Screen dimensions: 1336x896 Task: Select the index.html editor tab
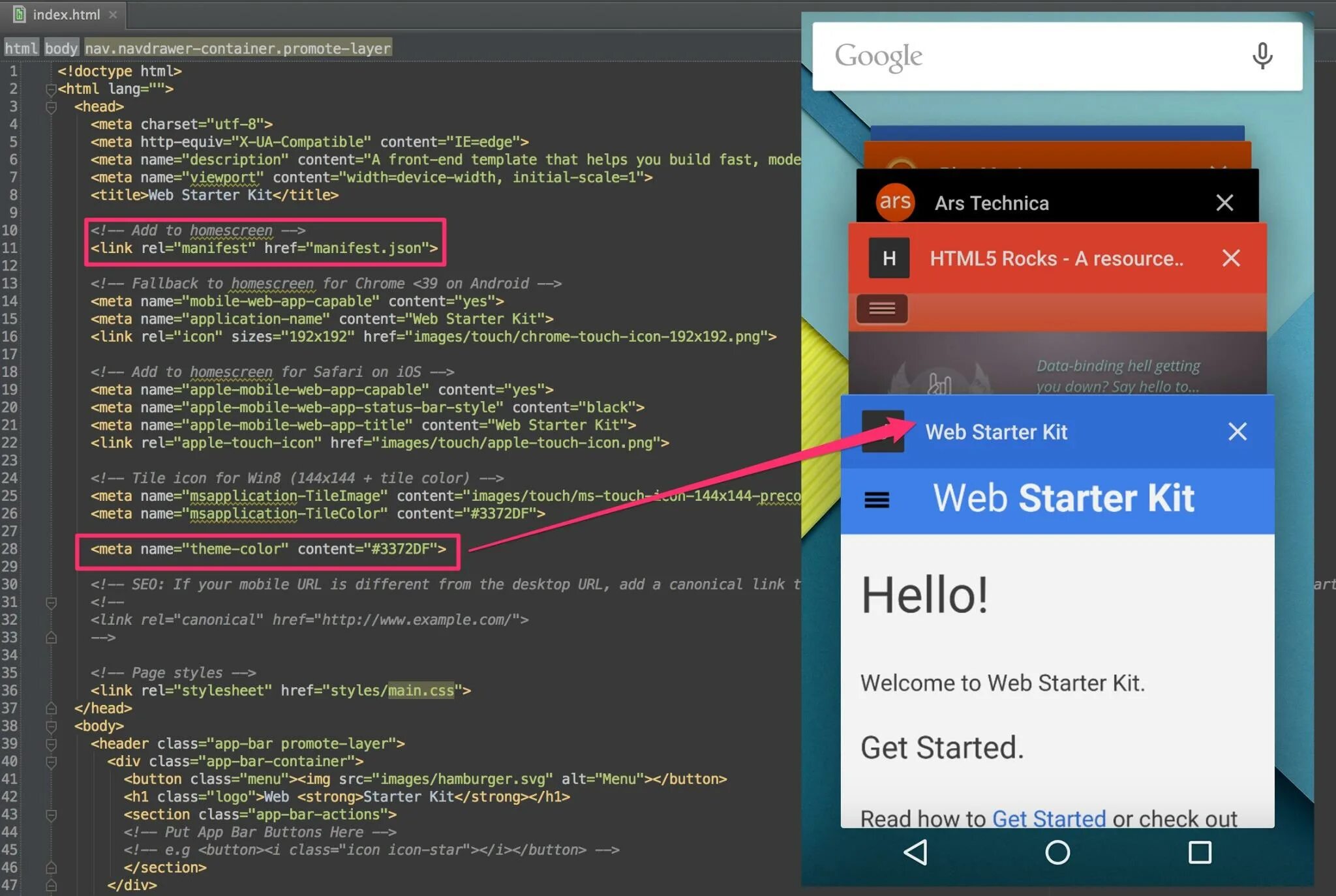[63, 14]
